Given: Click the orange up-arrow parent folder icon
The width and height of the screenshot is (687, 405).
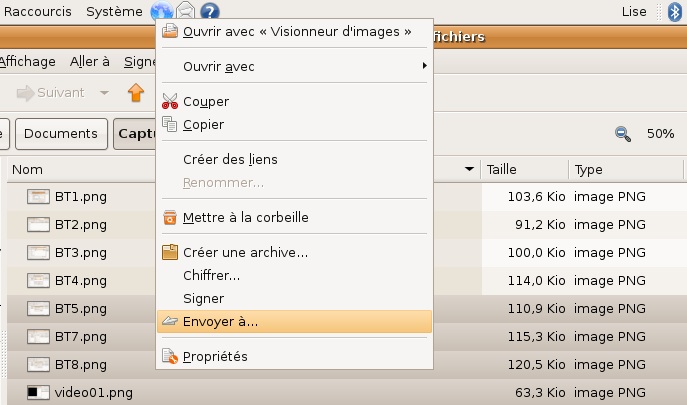Looking at the screenshot, I should click(x=136, y=93).
